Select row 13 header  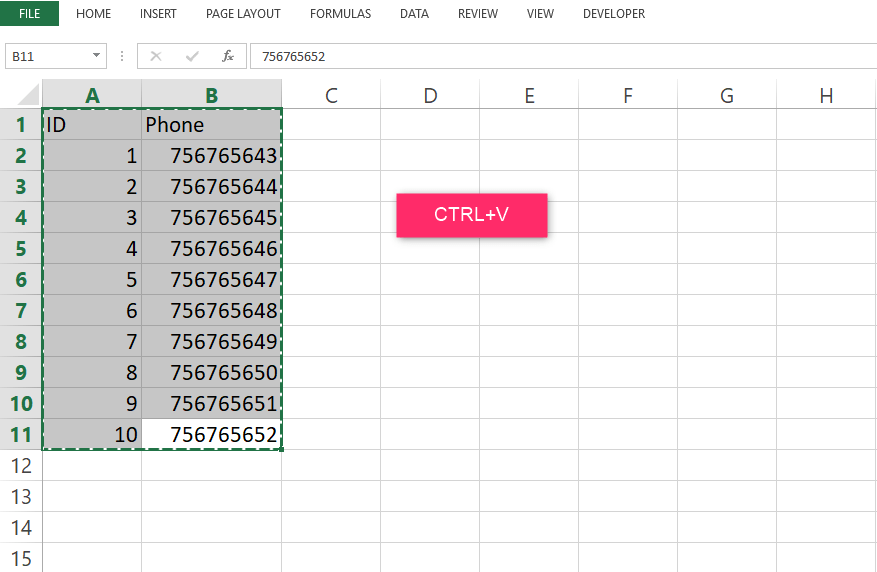point(21,497)
